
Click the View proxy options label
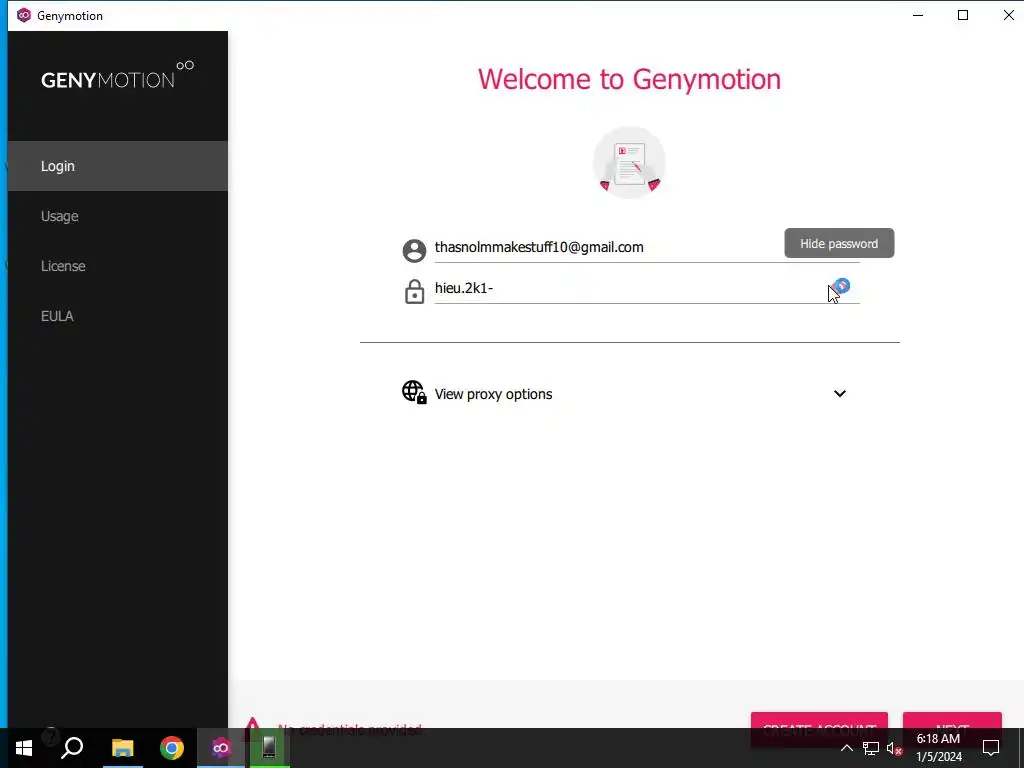(493, 394)
